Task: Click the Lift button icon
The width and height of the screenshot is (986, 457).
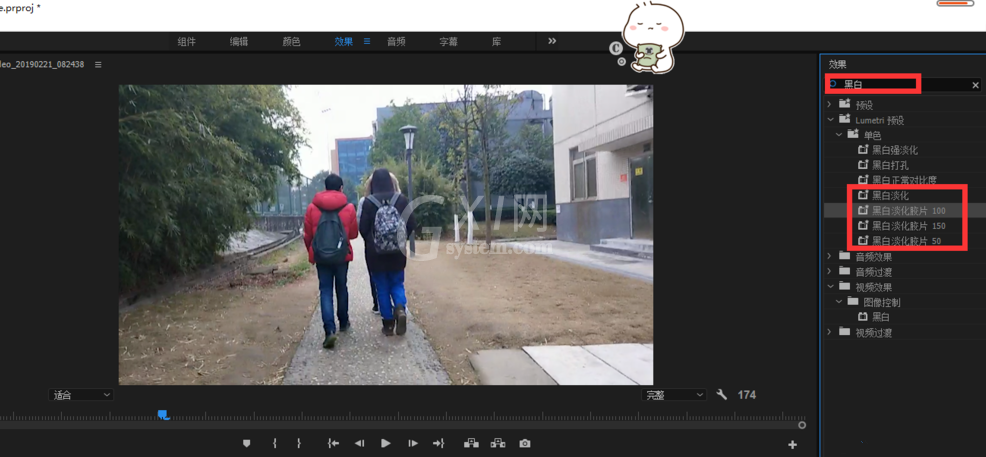Action: tap(471, 443)
